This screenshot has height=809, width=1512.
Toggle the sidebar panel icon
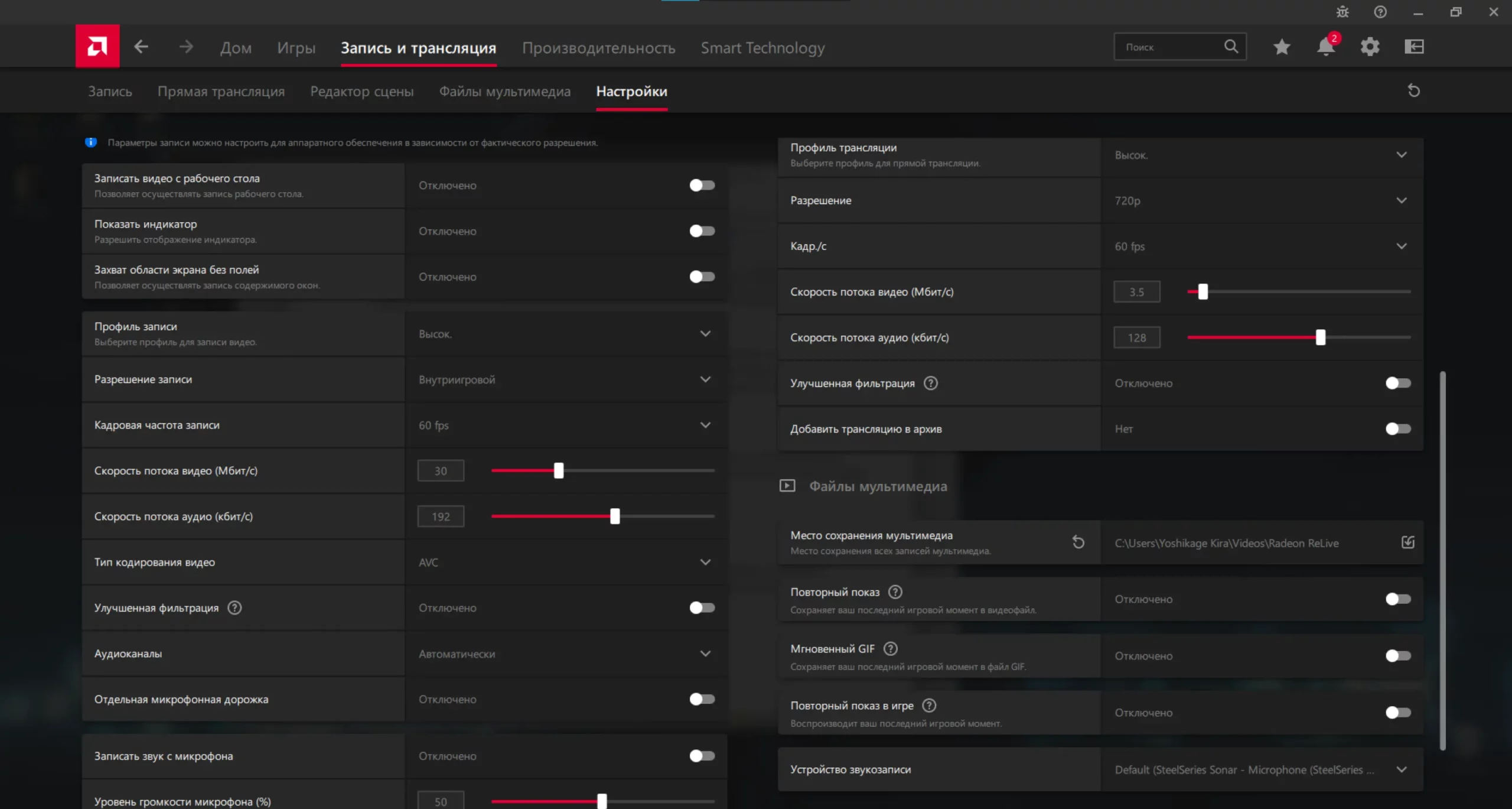1414,47
